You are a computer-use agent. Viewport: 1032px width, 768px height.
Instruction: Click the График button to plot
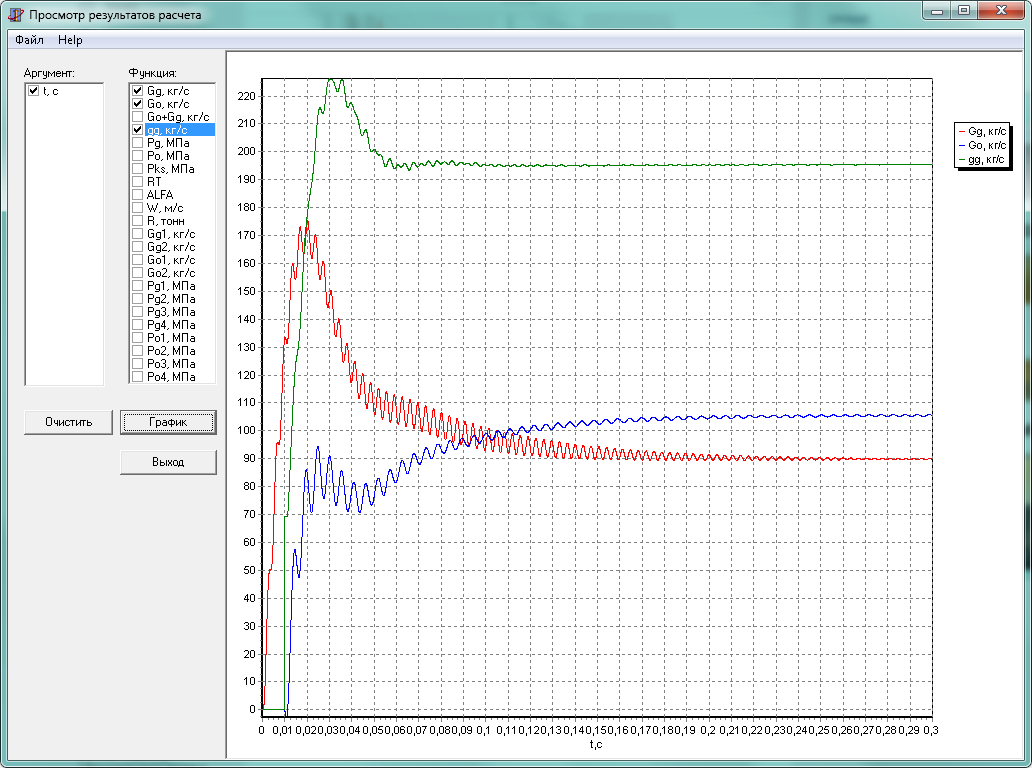(168, 422)
